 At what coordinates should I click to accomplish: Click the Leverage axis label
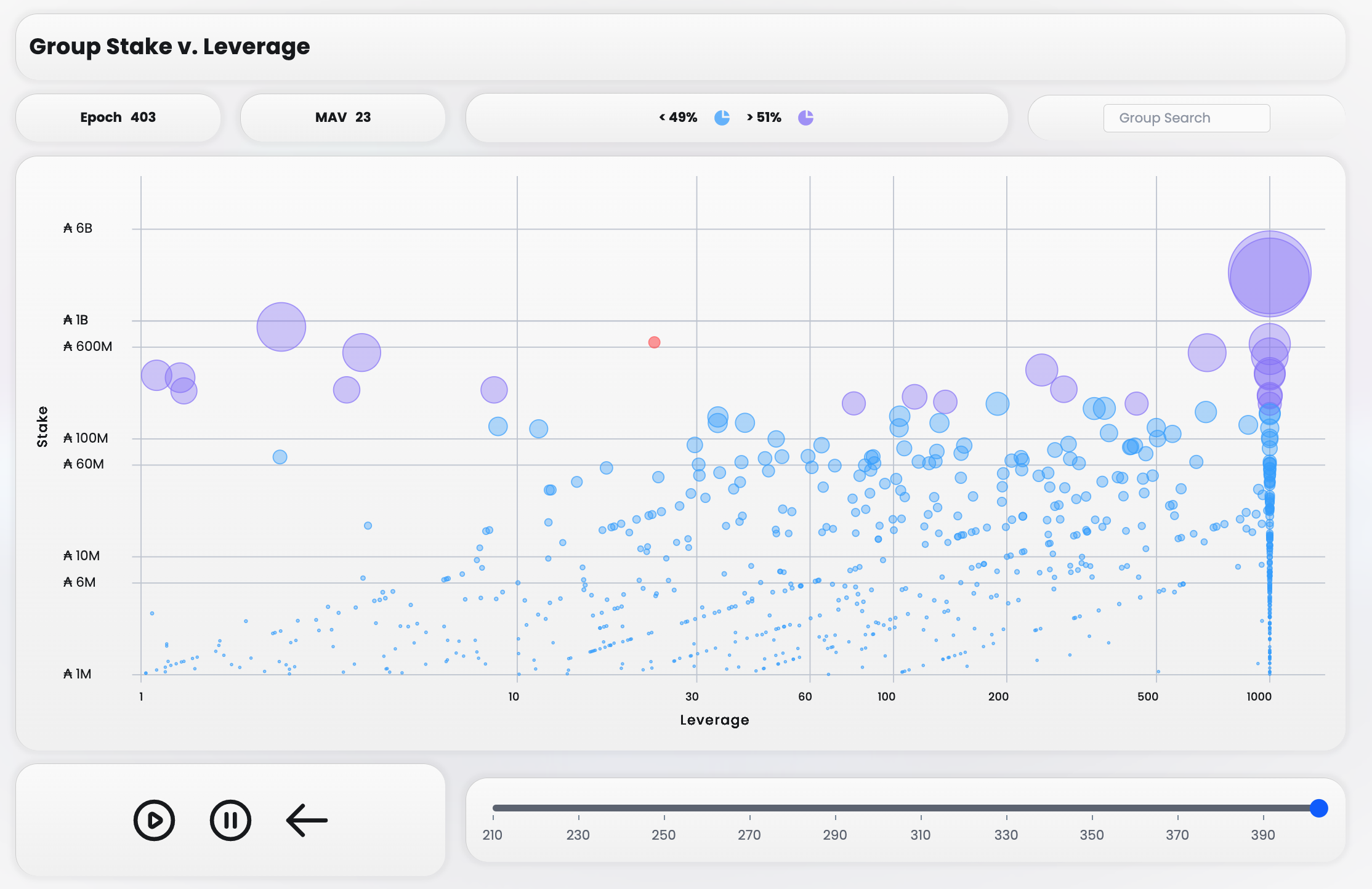[714, 720]
